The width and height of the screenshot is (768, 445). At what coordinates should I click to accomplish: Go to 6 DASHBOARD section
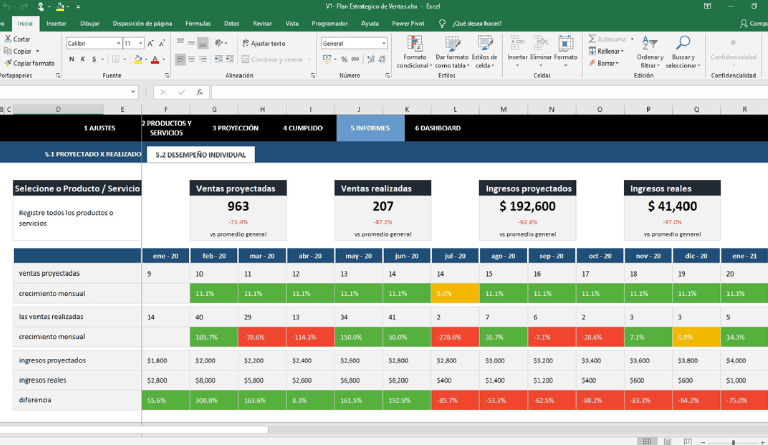438,128
